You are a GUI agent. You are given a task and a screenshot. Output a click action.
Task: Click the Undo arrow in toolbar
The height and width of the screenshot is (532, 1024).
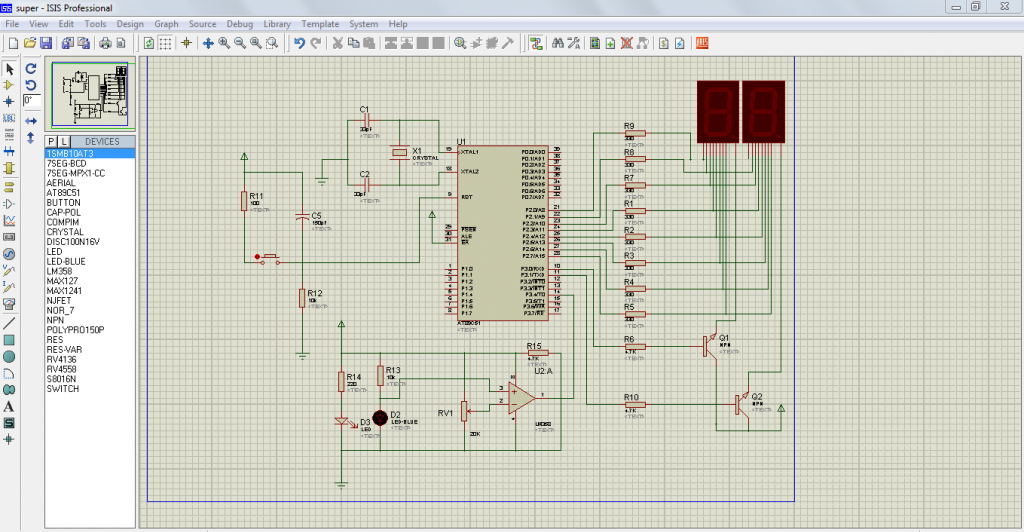click(299, 43)
